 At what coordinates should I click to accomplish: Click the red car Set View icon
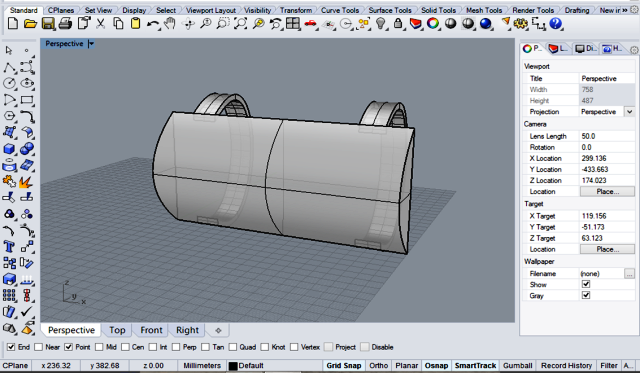(x=311, y=24)
